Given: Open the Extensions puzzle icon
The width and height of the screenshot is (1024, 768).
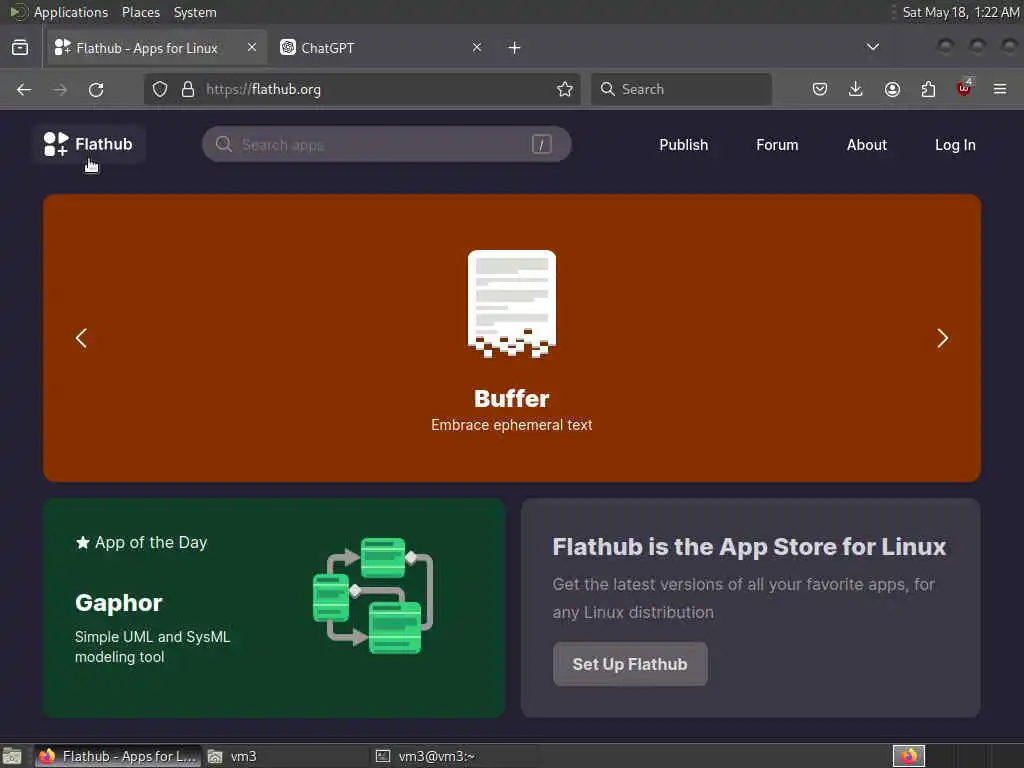Looking at the screenshot, I should point(928,89).
